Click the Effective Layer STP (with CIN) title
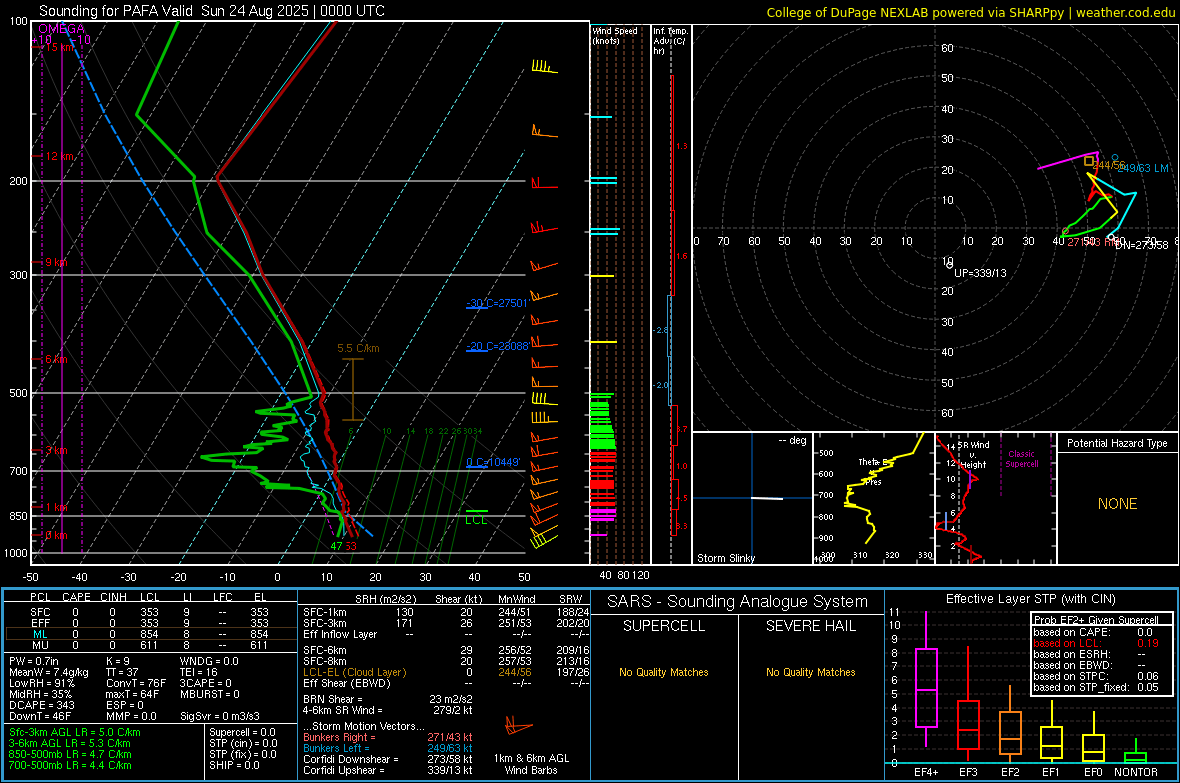 (1030, 599)
